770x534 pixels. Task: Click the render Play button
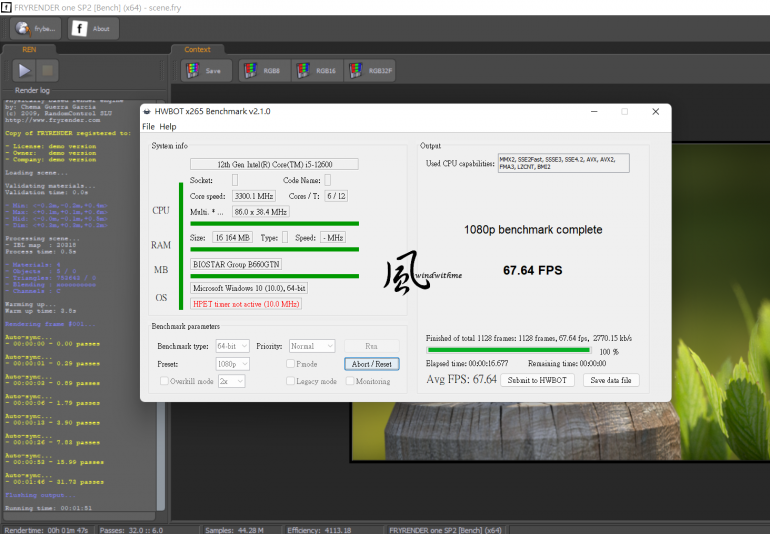(x=24, y=71)
